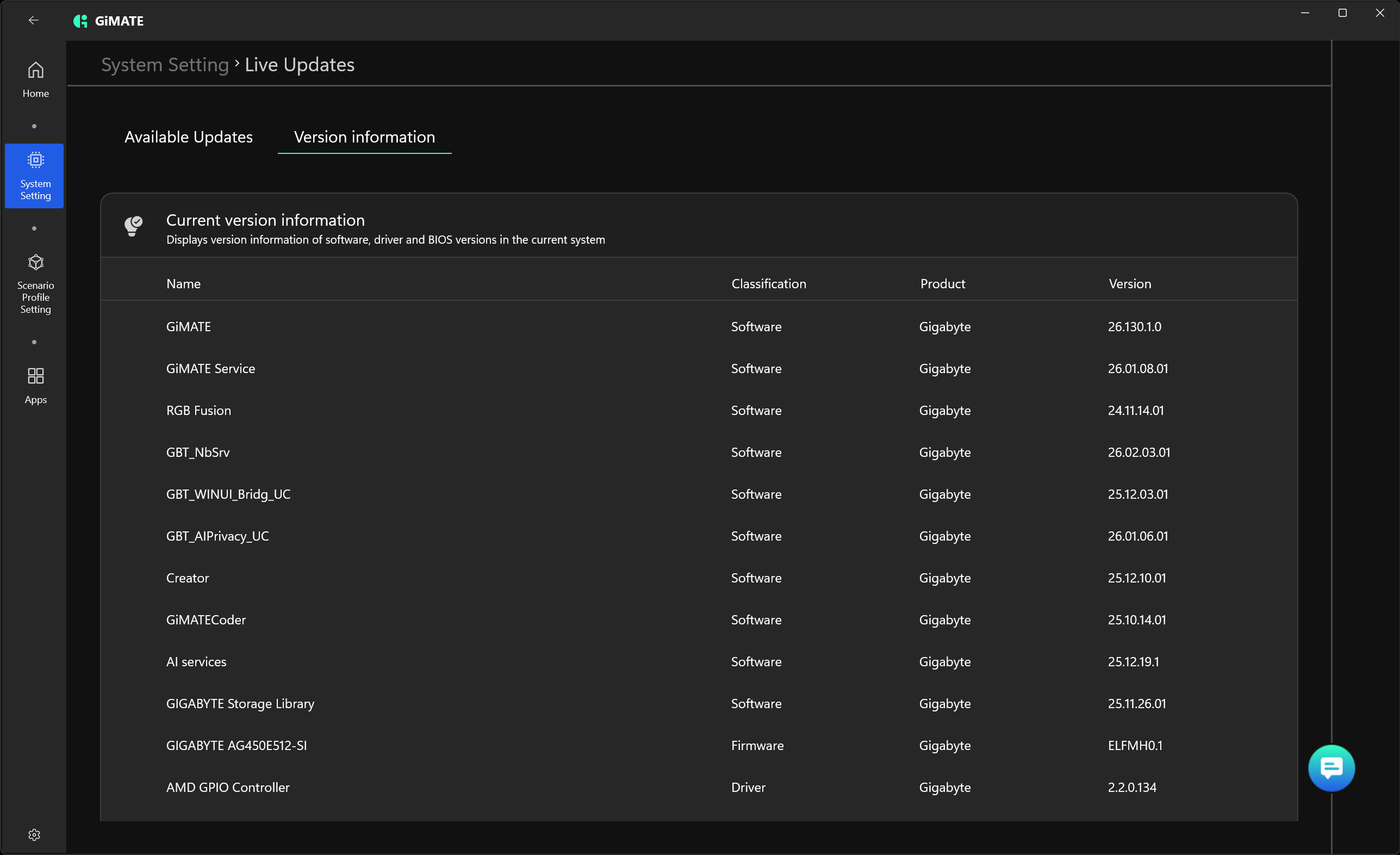Screen dimensions: 1400x855
Task: Switch to Available Updates tab
Action: point(189,137)
